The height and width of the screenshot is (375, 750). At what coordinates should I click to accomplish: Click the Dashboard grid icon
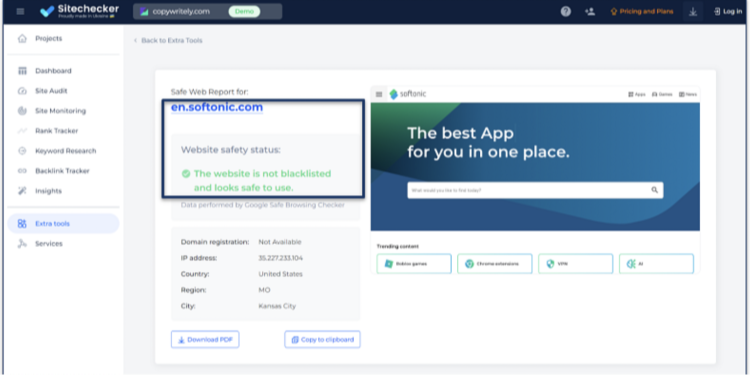[22, 71]
